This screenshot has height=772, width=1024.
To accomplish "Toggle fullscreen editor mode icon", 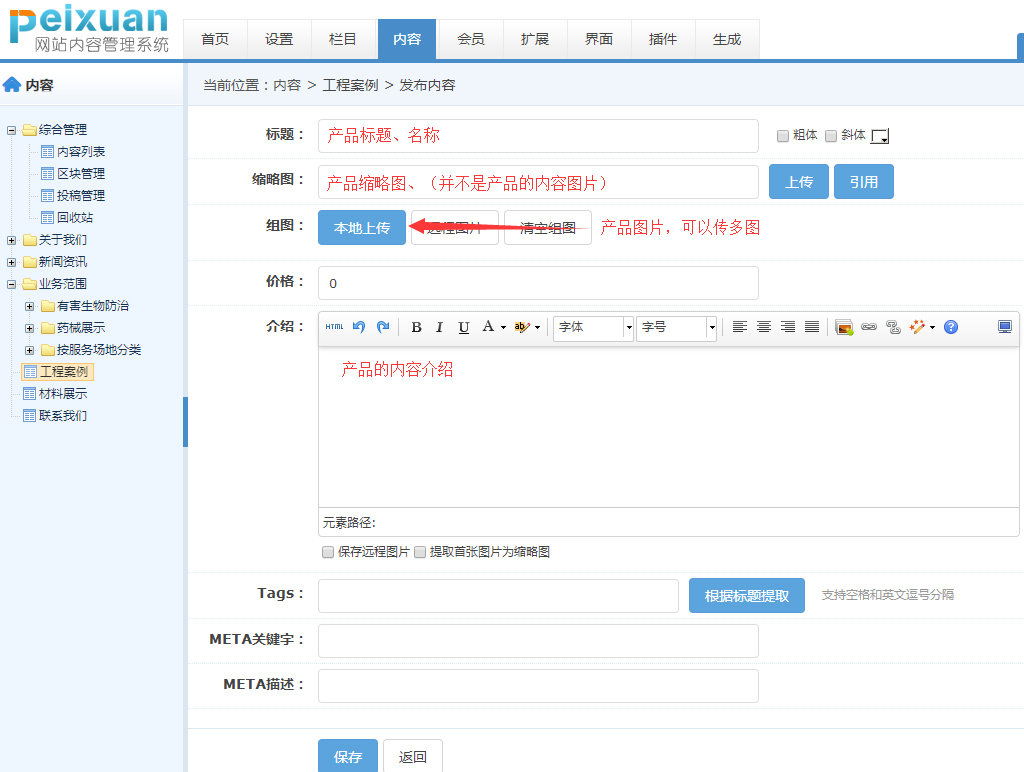I will (1005, 327).
